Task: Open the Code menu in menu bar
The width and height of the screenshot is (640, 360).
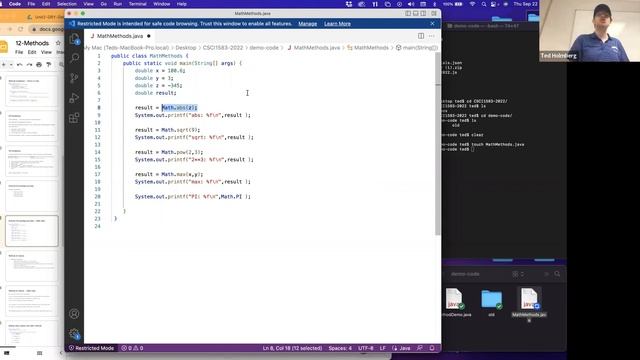Action: tap(15, 4)
